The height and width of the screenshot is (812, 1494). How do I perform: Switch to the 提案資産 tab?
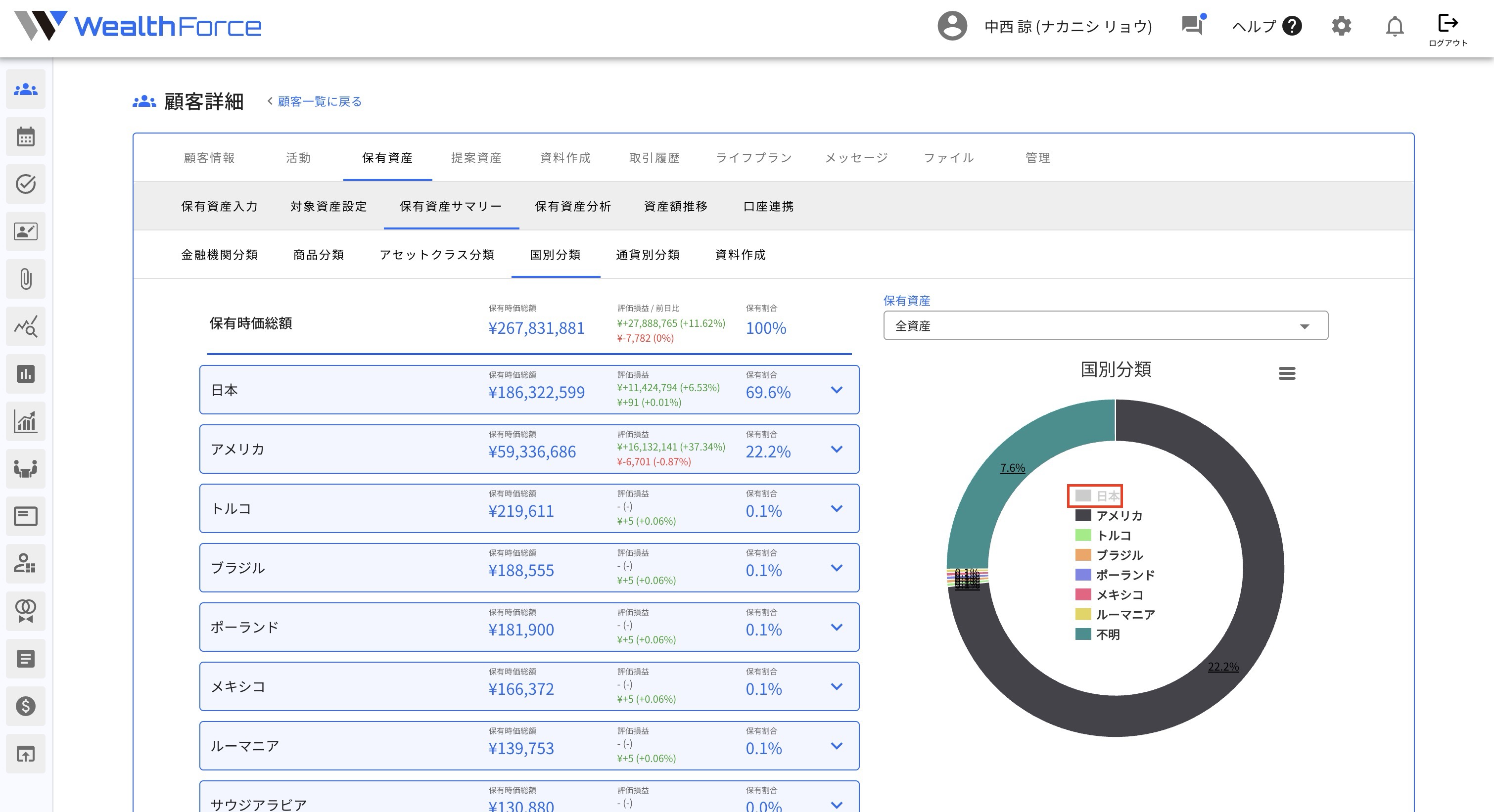click(476, 158)
